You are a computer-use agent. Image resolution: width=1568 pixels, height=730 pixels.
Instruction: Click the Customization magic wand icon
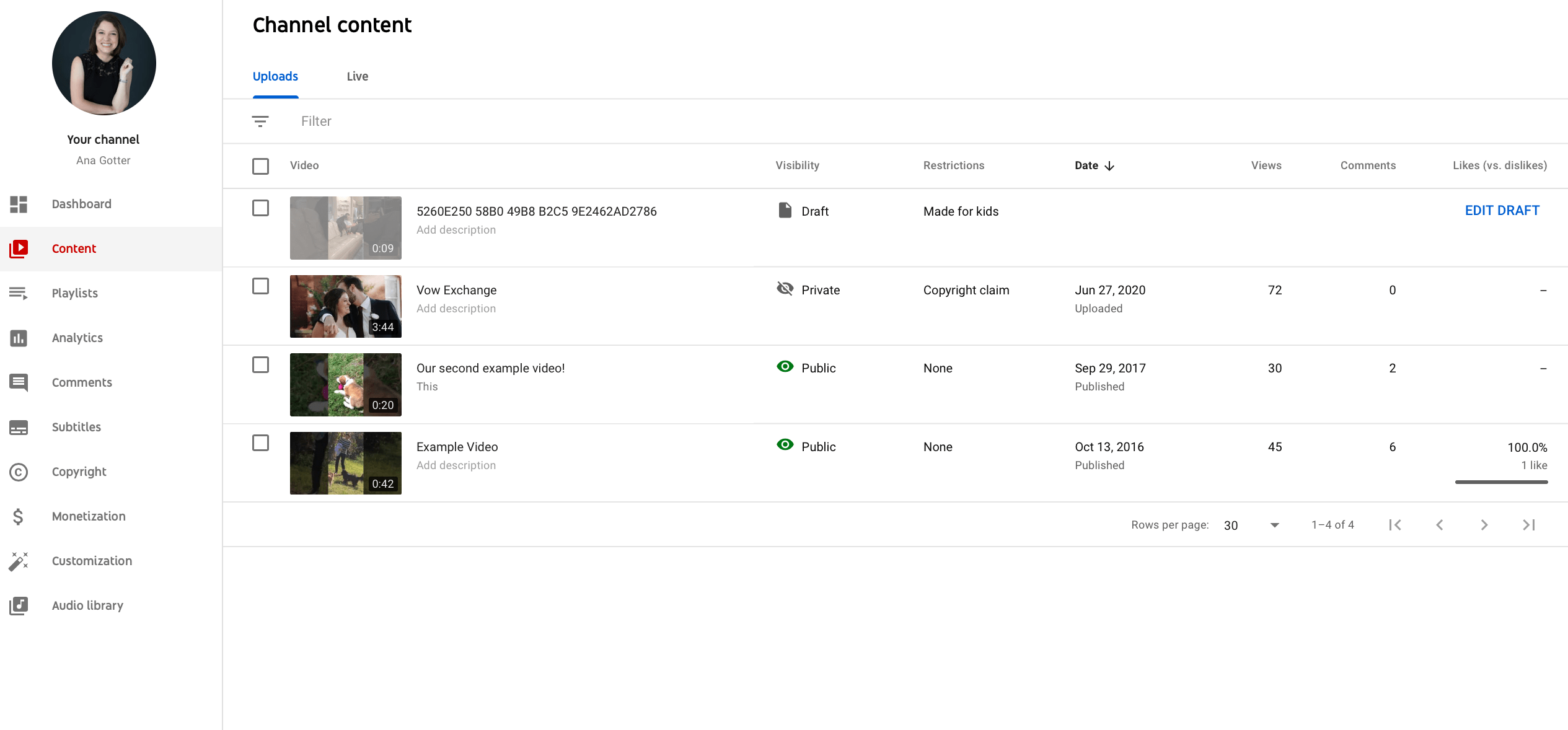[x=19, y=561]
